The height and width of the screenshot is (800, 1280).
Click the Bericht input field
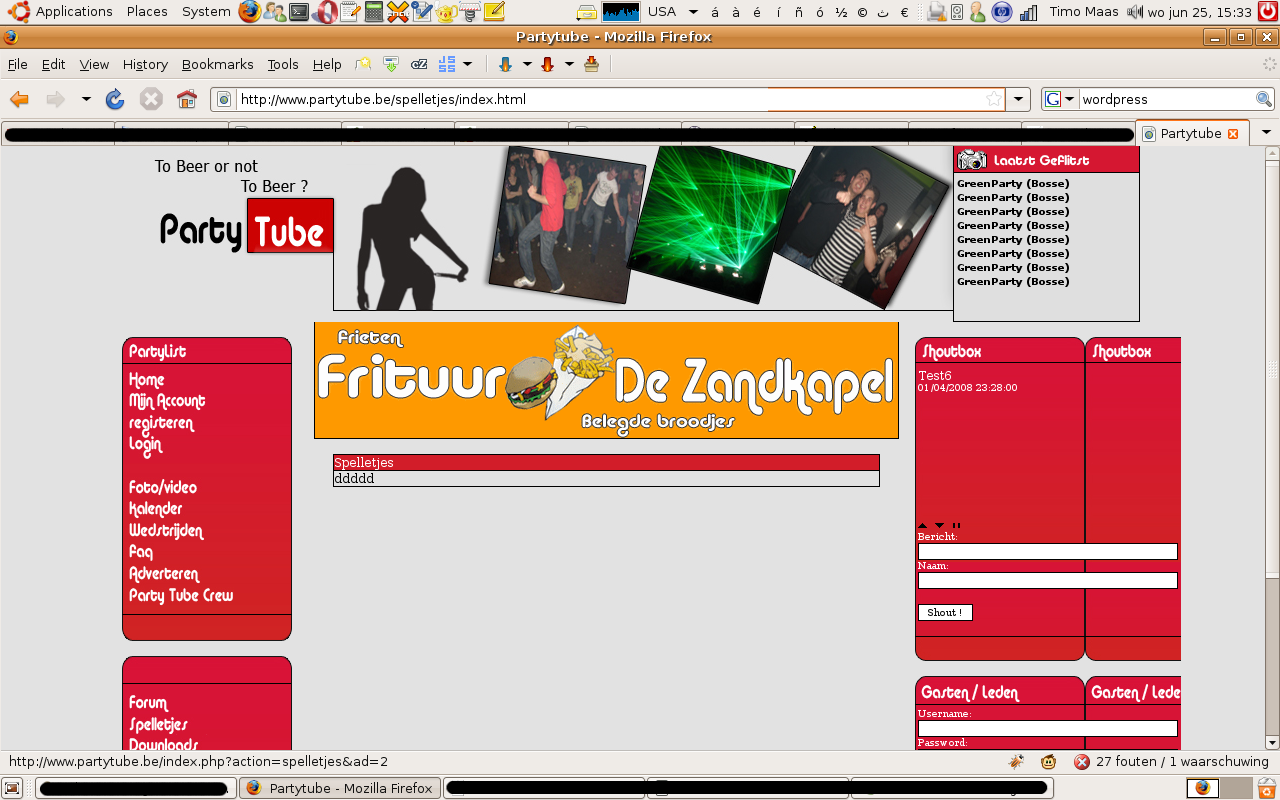coord(1047,551)
